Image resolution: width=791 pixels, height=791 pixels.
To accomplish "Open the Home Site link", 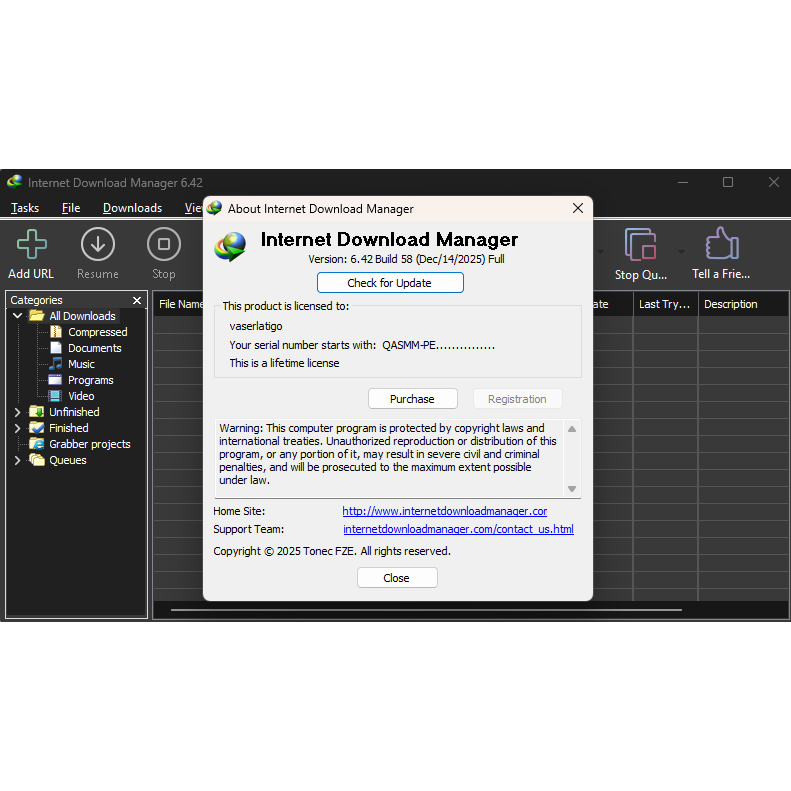I will [x=444, y=511].
